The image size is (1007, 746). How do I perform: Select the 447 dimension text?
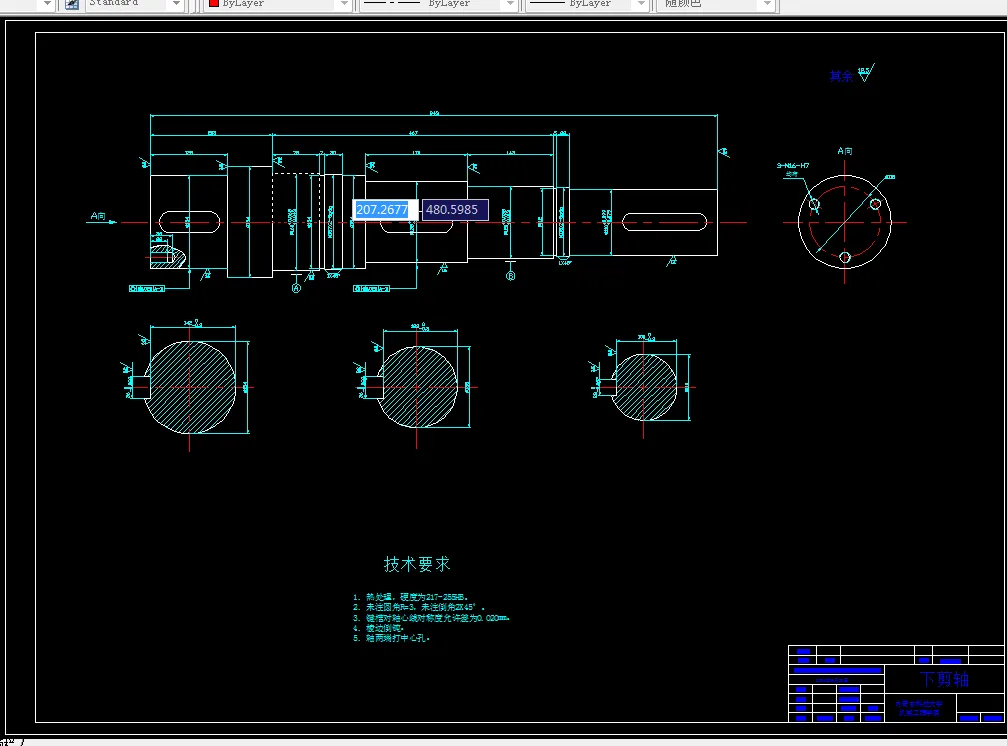pyautogui.click(x=414, y=134)
